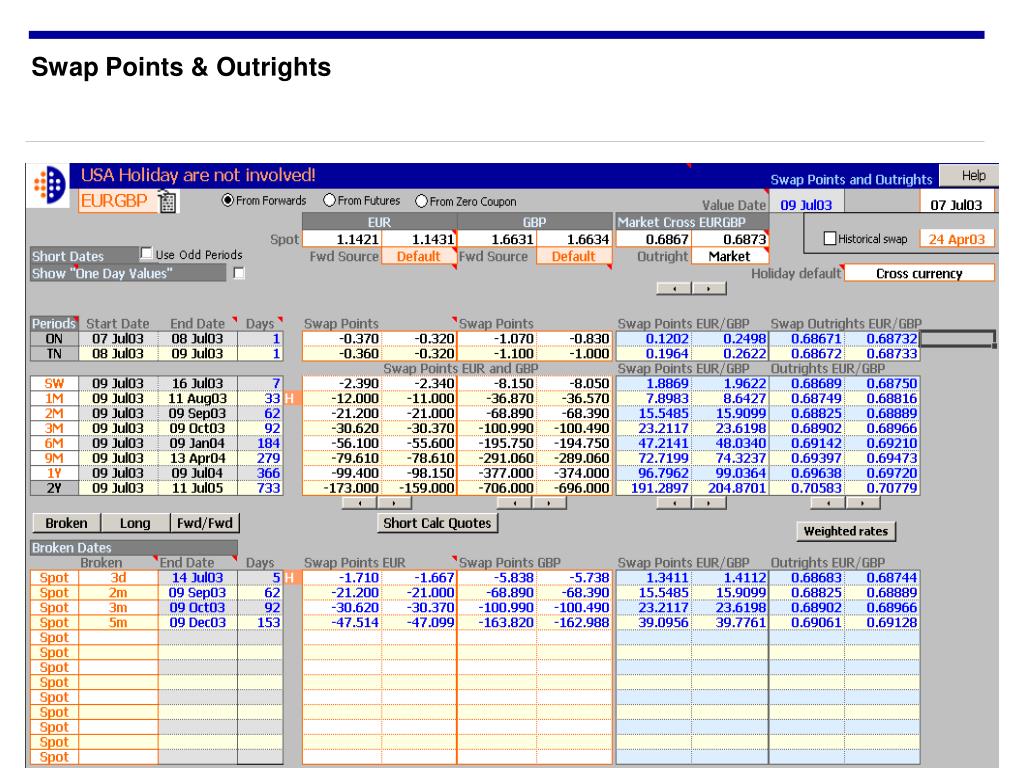
Task: Click the historical date 24 Apr03 field
Action: point(956,239)
